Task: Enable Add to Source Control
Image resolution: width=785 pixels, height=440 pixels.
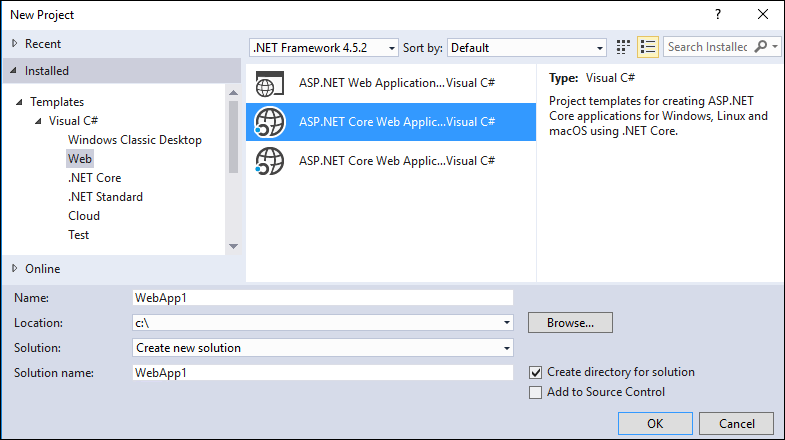Action: 536,392
